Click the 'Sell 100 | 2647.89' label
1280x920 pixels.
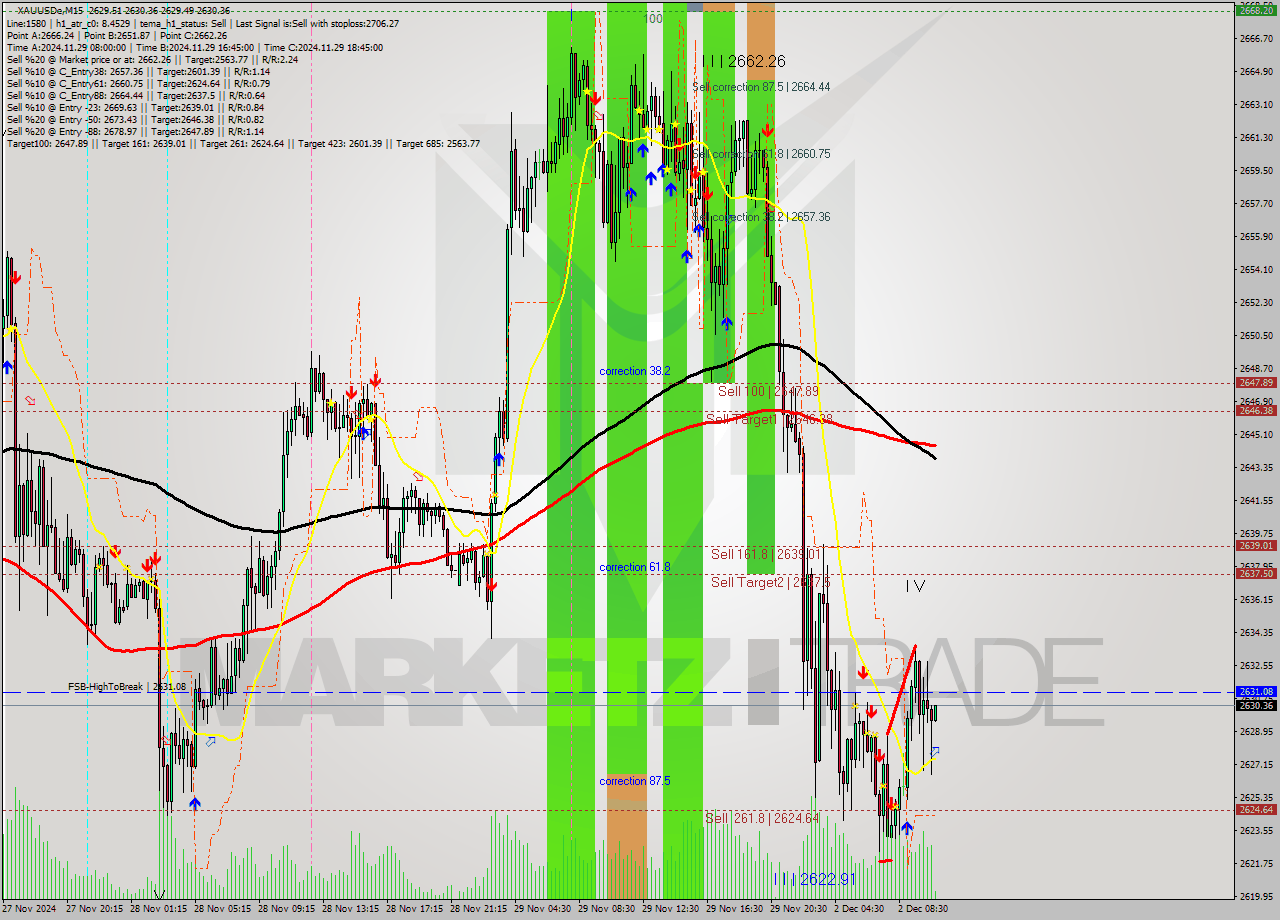(x=768, y=391)
